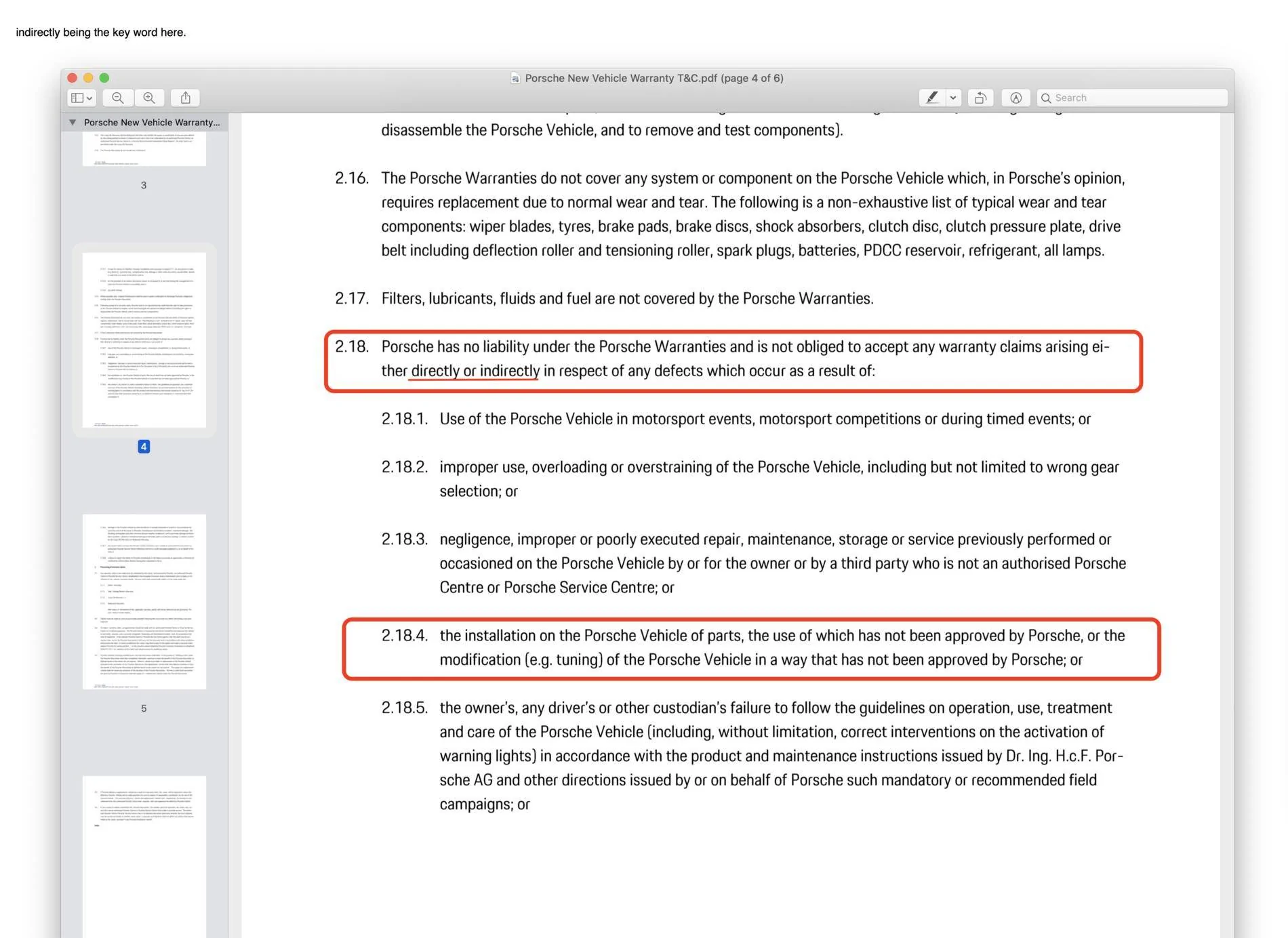Show the markup toolbar icon
The width and height of the screenshot is (1288, 938).
point(1015,98)
